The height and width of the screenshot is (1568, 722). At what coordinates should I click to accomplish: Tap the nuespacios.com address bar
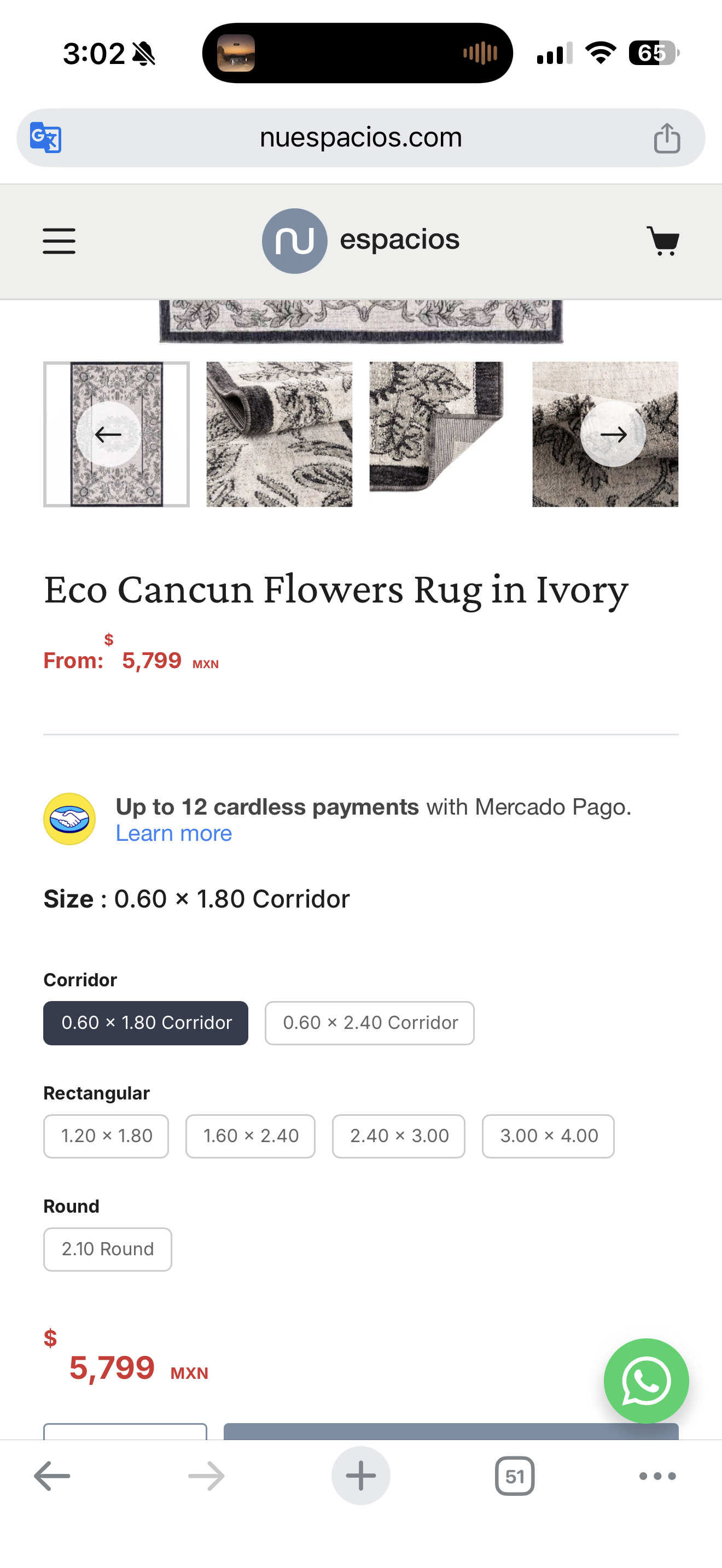pos(360,138)
